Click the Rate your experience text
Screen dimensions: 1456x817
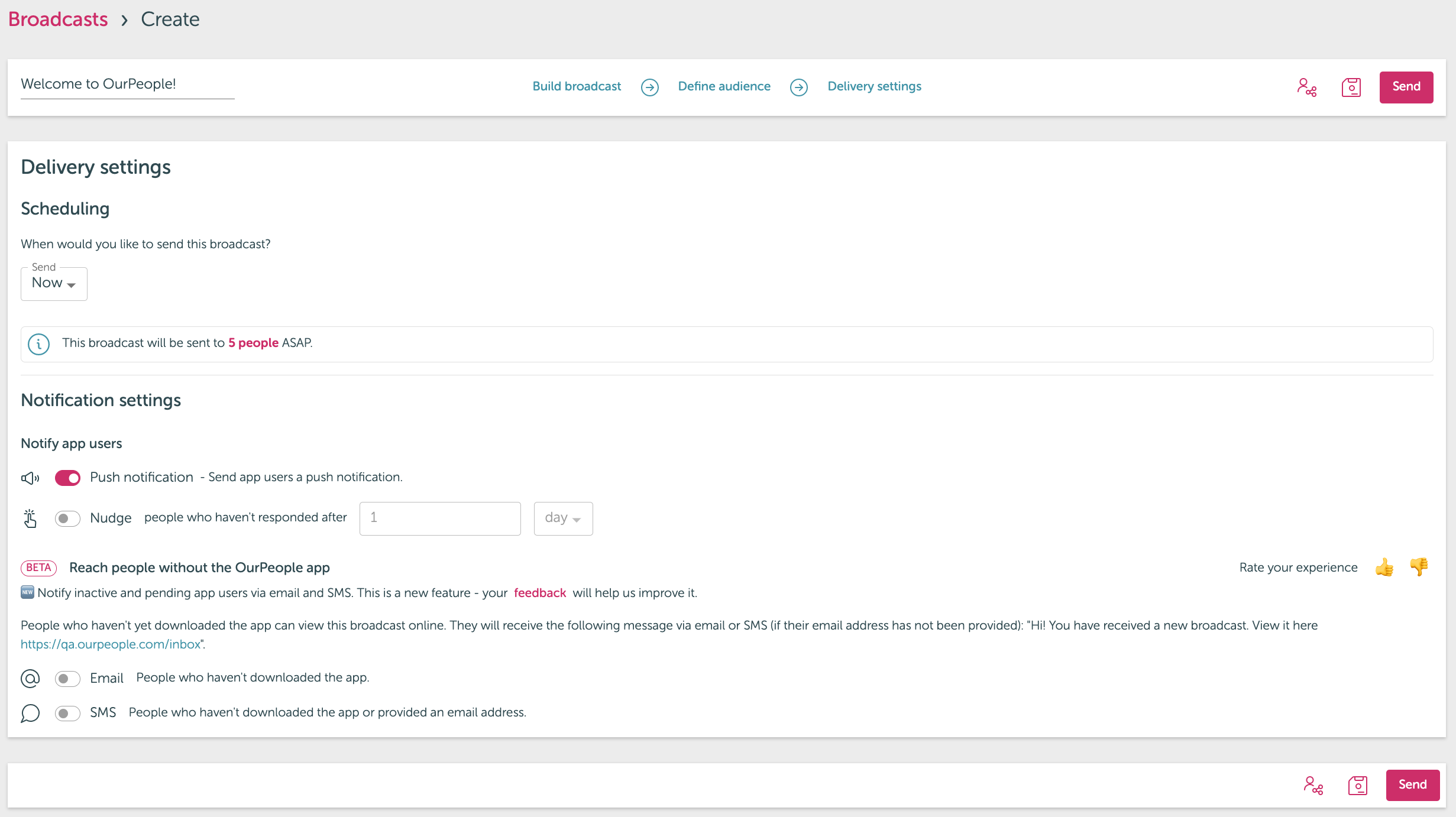[x=1298, y=568]
